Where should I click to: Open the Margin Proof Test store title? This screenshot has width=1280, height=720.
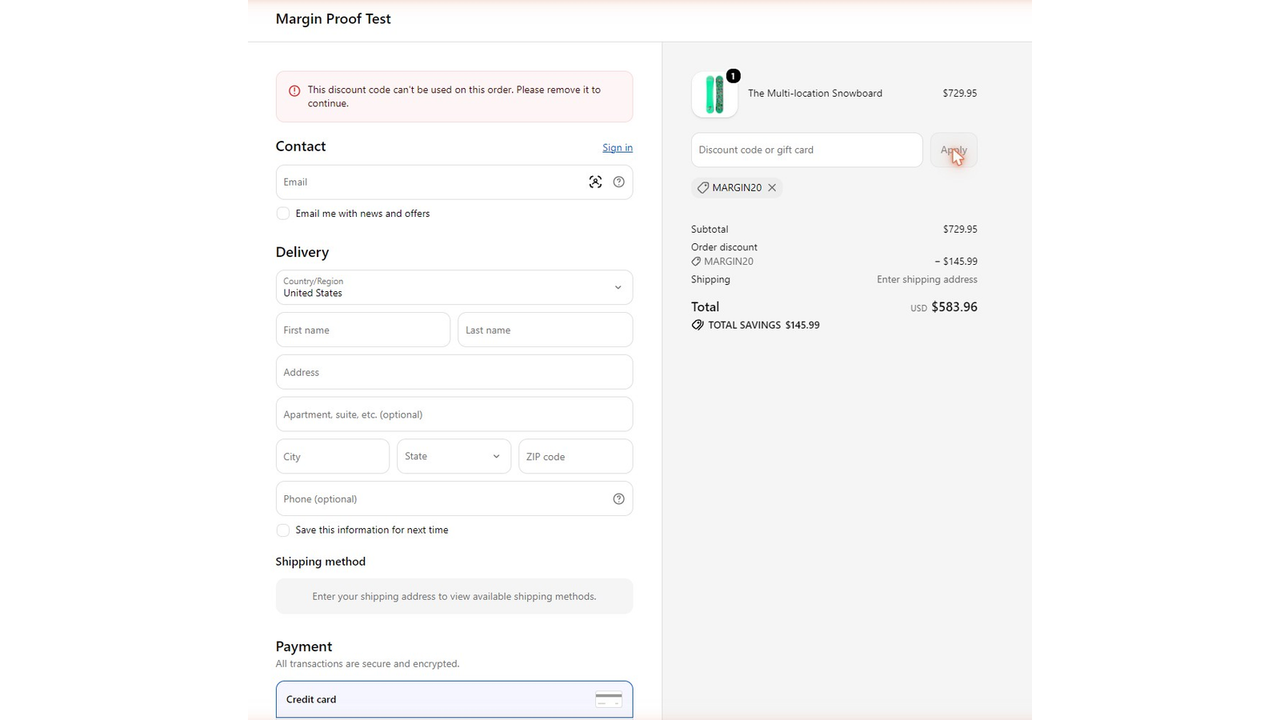[x=333, y=19]
